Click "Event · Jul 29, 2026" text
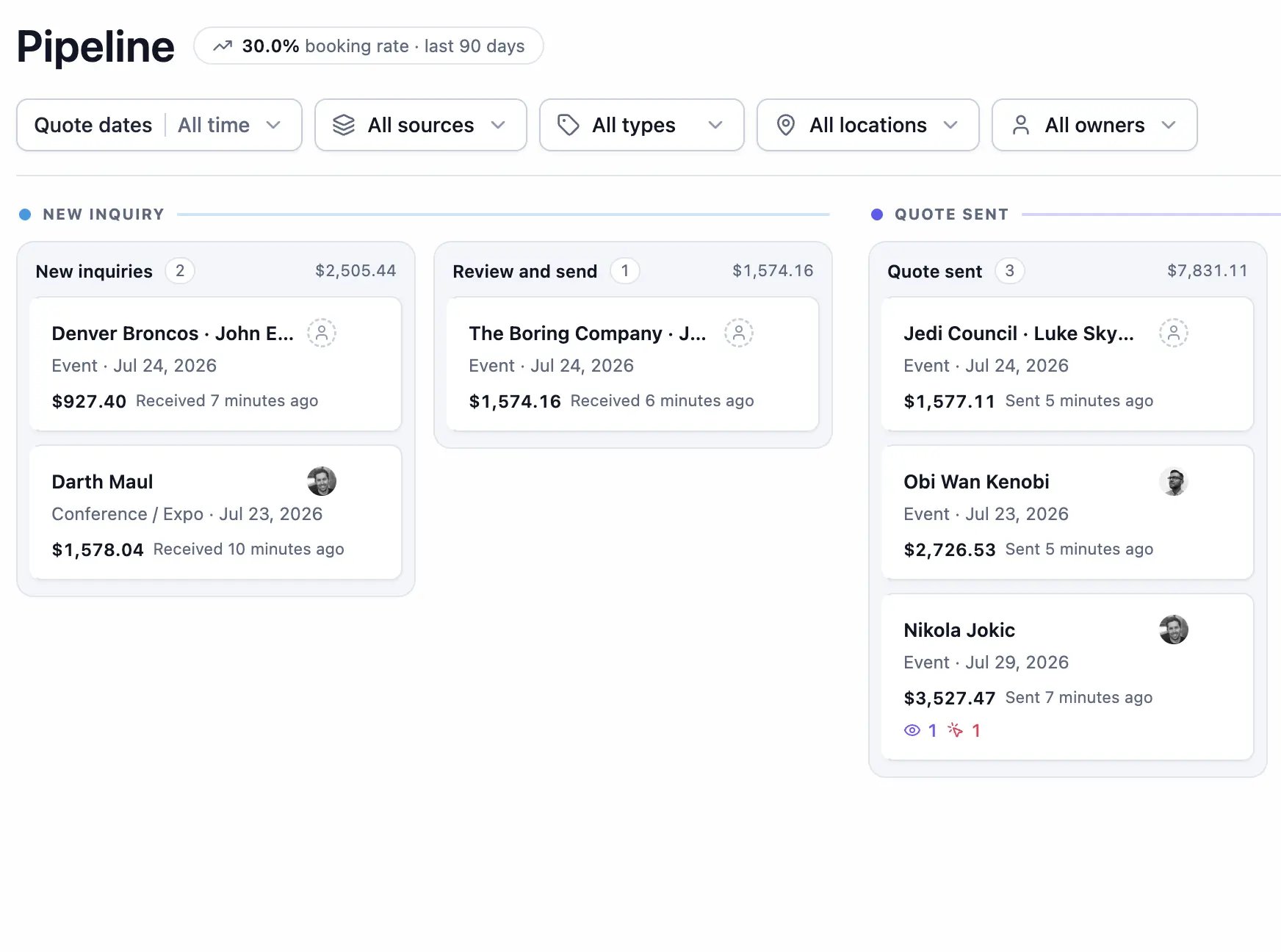Screen dimensions: 1281x952 tap(986, 663)
